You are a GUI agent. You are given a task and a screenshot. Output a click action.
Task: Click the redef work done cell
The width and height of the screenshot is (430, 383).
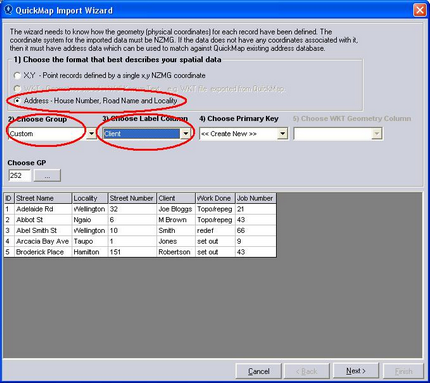tap(215, 230)
